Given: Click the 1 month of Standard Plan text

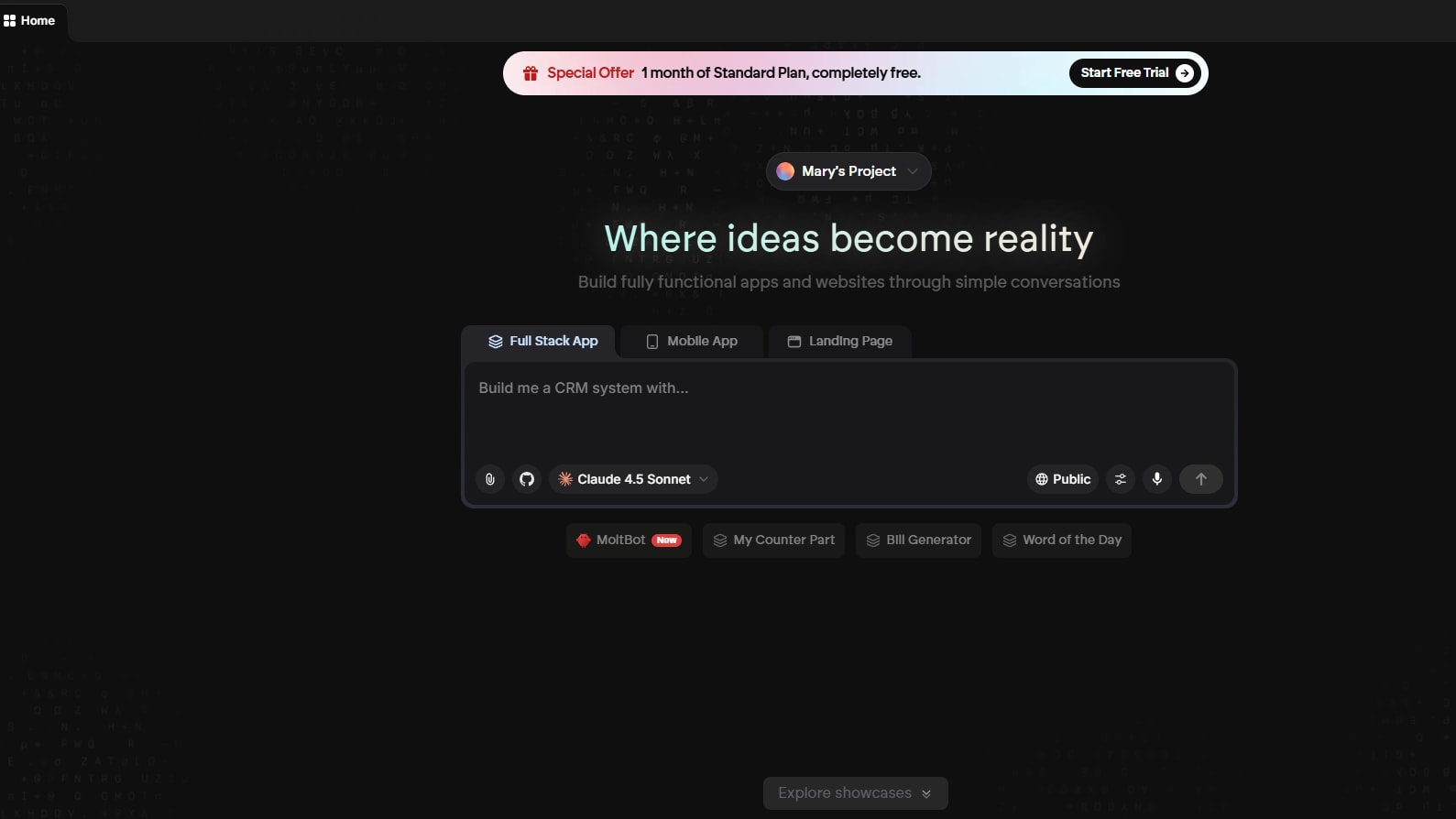Looking at the screenshot, I should click(x=781, y=73).
